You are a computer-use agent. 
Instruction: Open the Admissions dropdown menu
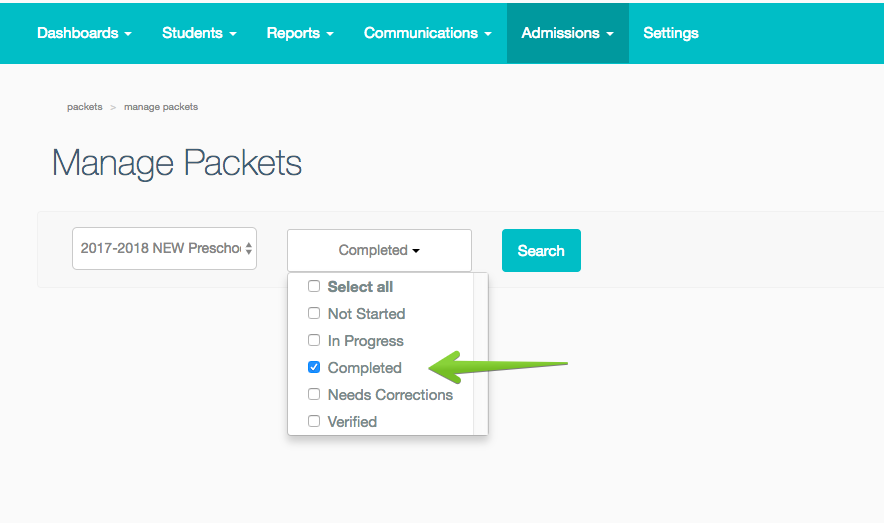point(567,33)
